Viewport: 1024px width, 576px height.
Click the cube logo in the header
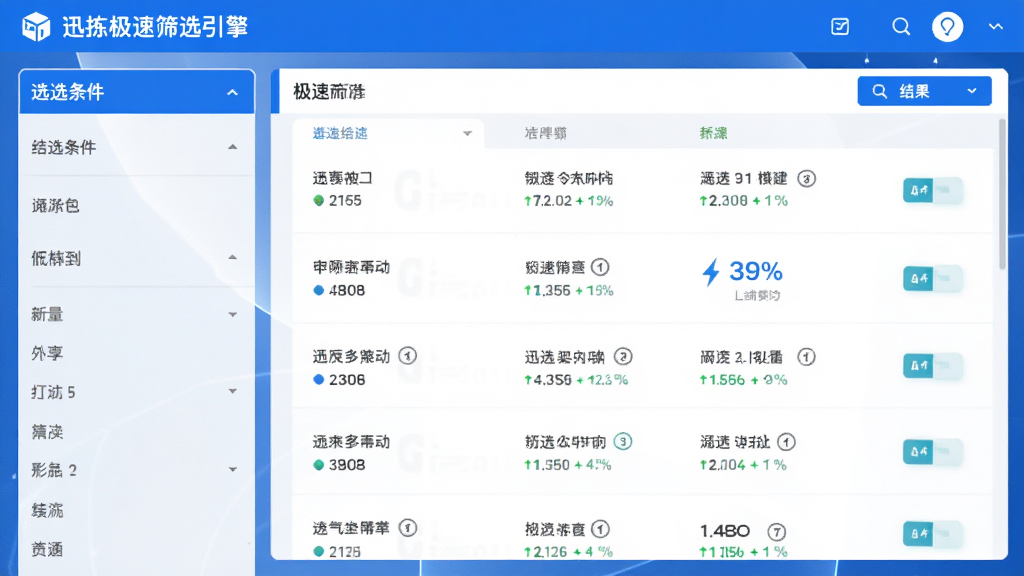coord(36,27)
